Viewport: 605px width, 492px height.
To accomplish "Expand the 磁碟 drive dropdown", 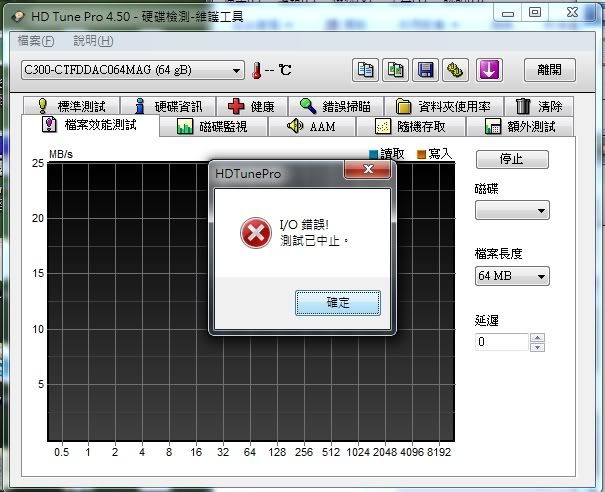I will tap(512, 210).
